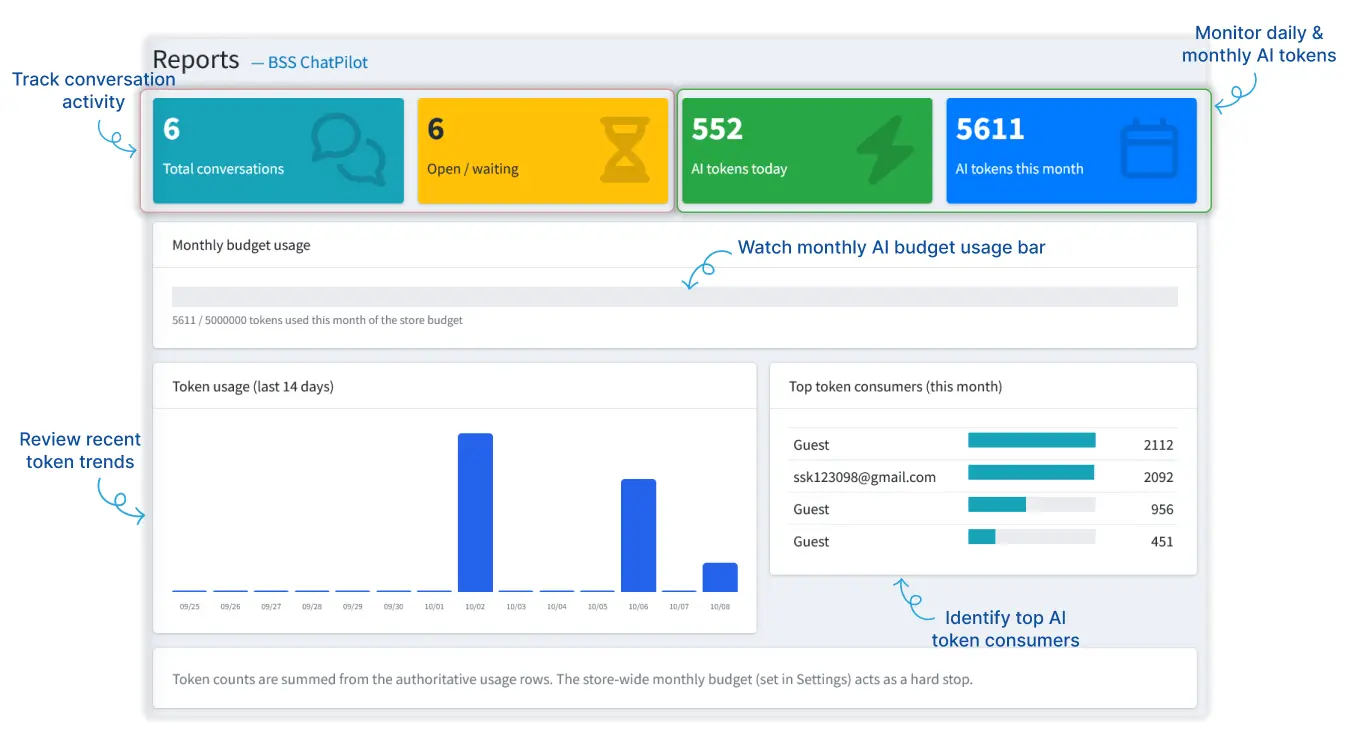Select the ssk123098@gmail.com consumer row
The image size is (1350, 750).
click(x=983, y=476)
